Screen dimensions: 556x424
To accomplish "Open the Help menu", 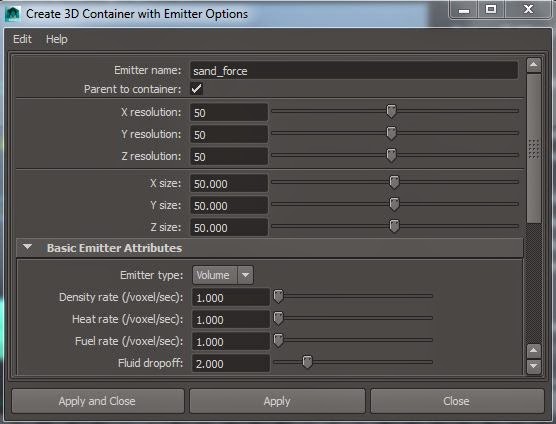I will pos(57,39).
